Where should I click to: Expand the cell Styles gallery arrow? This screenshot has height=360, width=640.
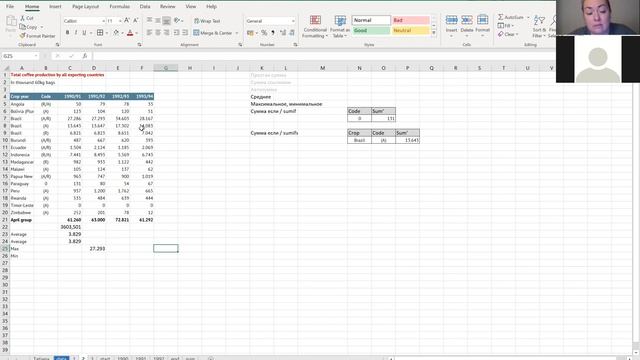[x=434, y=33]
